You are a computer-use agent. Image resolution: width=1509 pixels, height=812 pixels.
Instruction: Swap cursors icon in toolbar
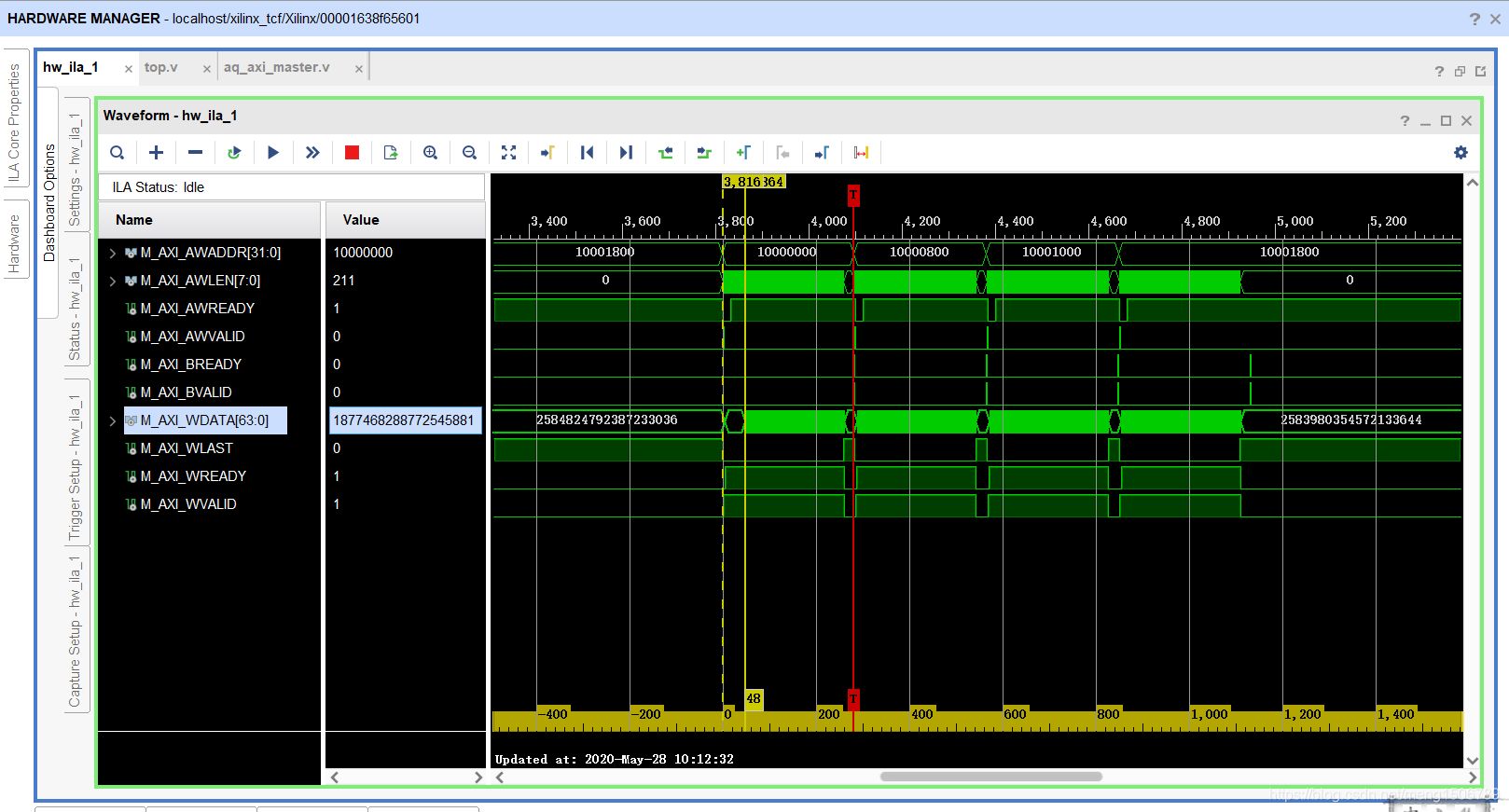[x=861, y=153]
